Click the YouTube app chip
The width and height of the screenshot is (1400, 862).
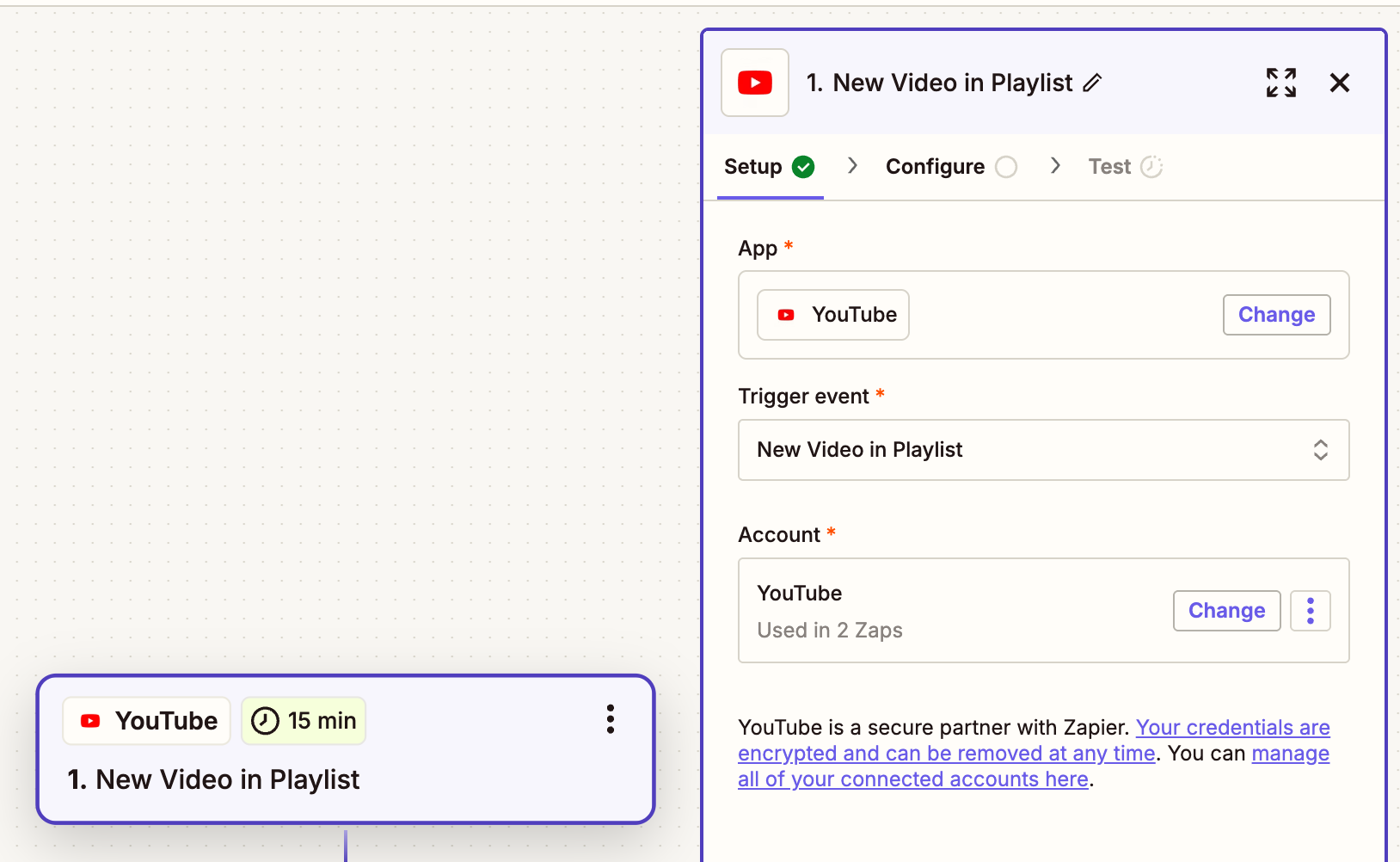[x=832, y=315]
